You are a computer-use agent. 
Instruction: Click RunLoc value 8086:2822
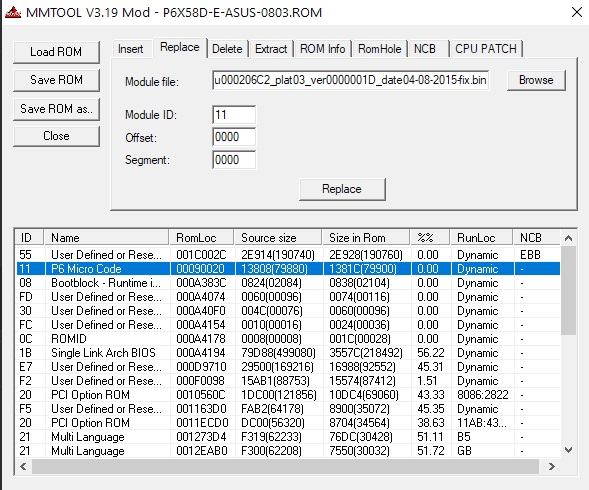click(x=483, y=395)
